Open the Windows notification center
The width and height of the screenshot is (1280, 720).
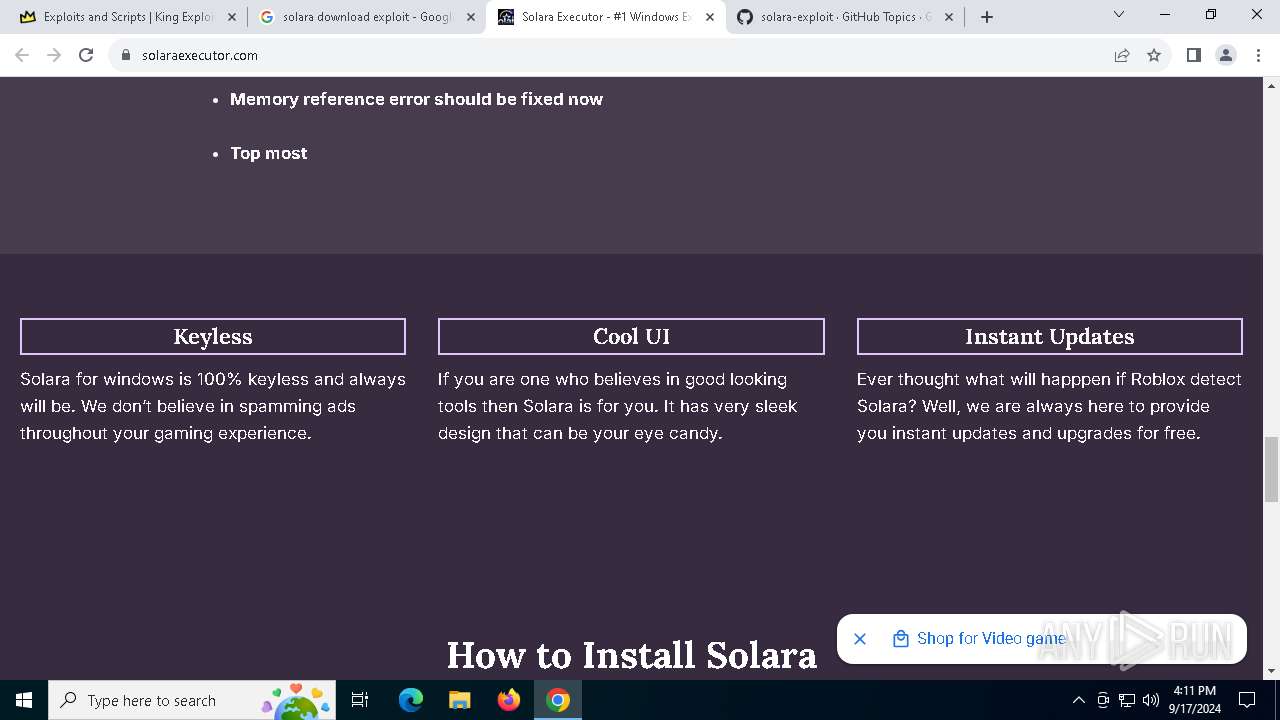pos(1247,700)
